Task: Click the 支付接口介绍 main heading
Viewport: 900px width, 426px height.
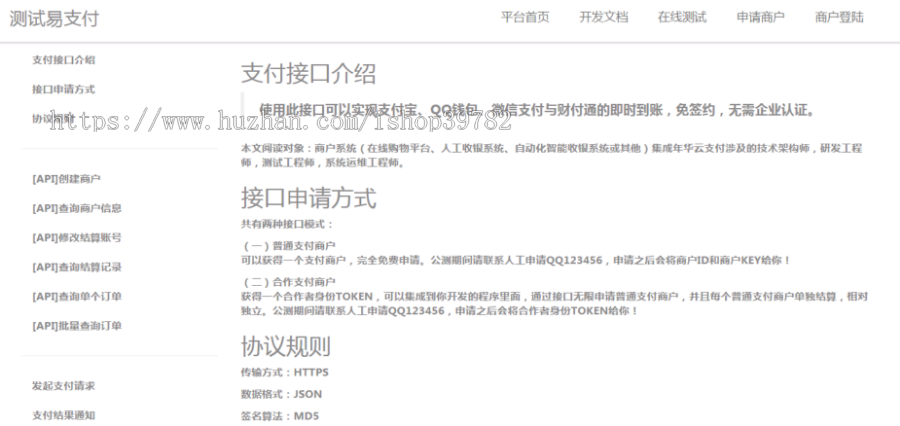Action: pyautogui.click(x=308, y=73)
